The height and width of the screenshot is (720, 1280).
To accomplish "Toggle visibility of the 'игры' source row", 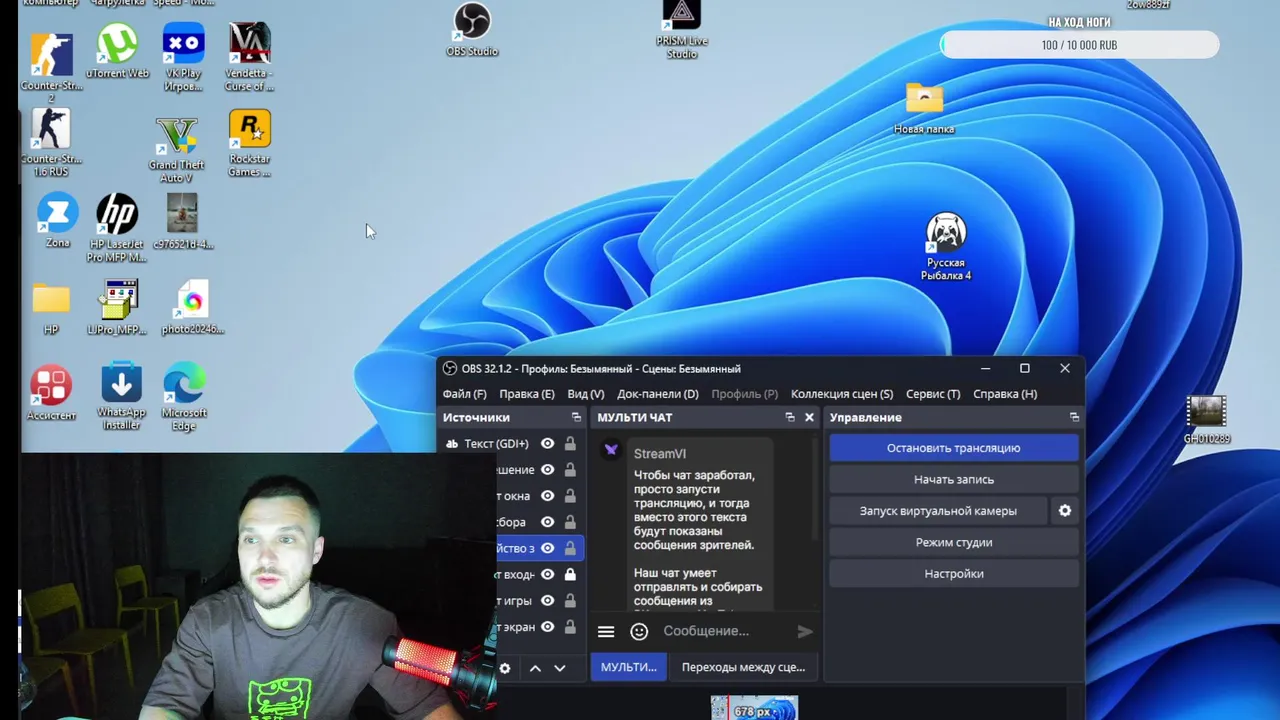I will [x=548, y=601].
